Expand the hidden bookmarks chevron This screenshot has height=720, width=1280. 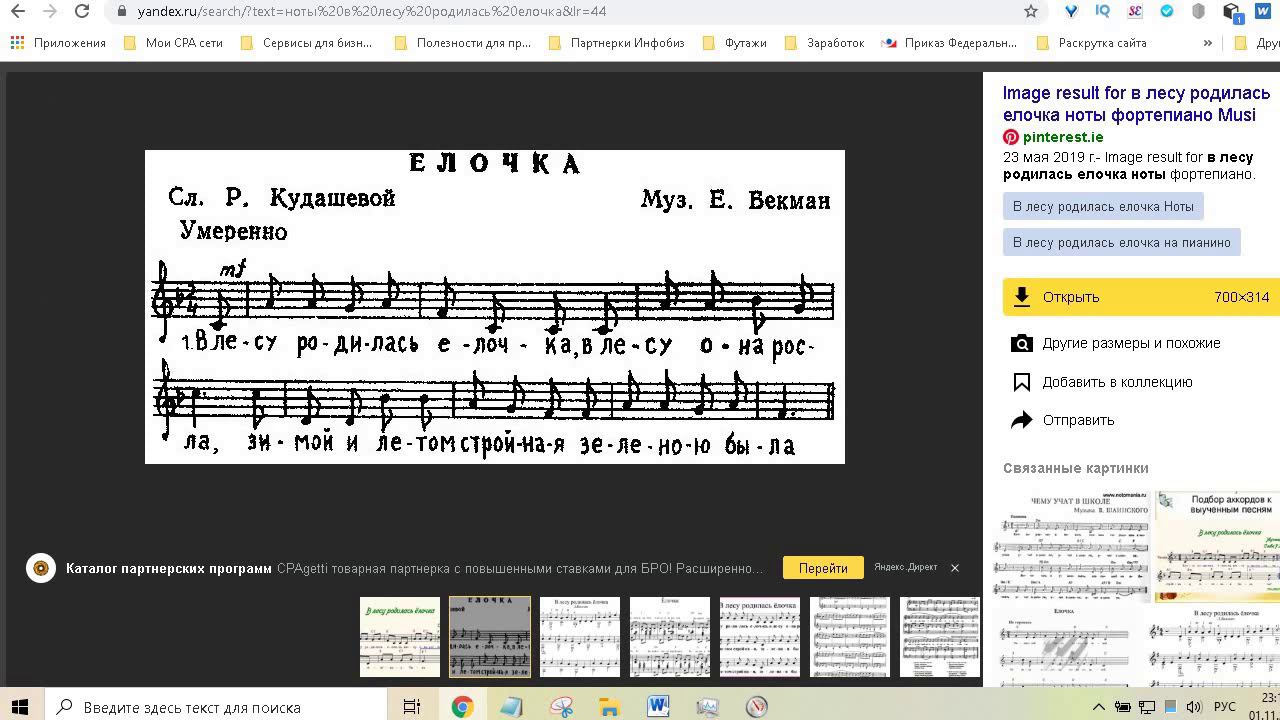click(x=1207, y=43)
